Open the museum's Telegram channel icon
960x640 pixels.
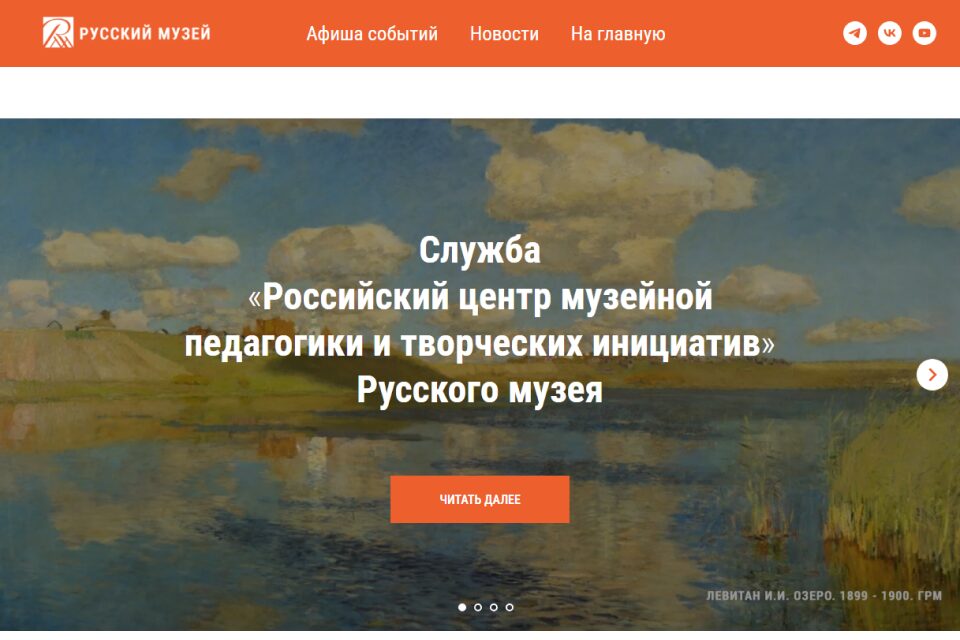pos(855,33)
